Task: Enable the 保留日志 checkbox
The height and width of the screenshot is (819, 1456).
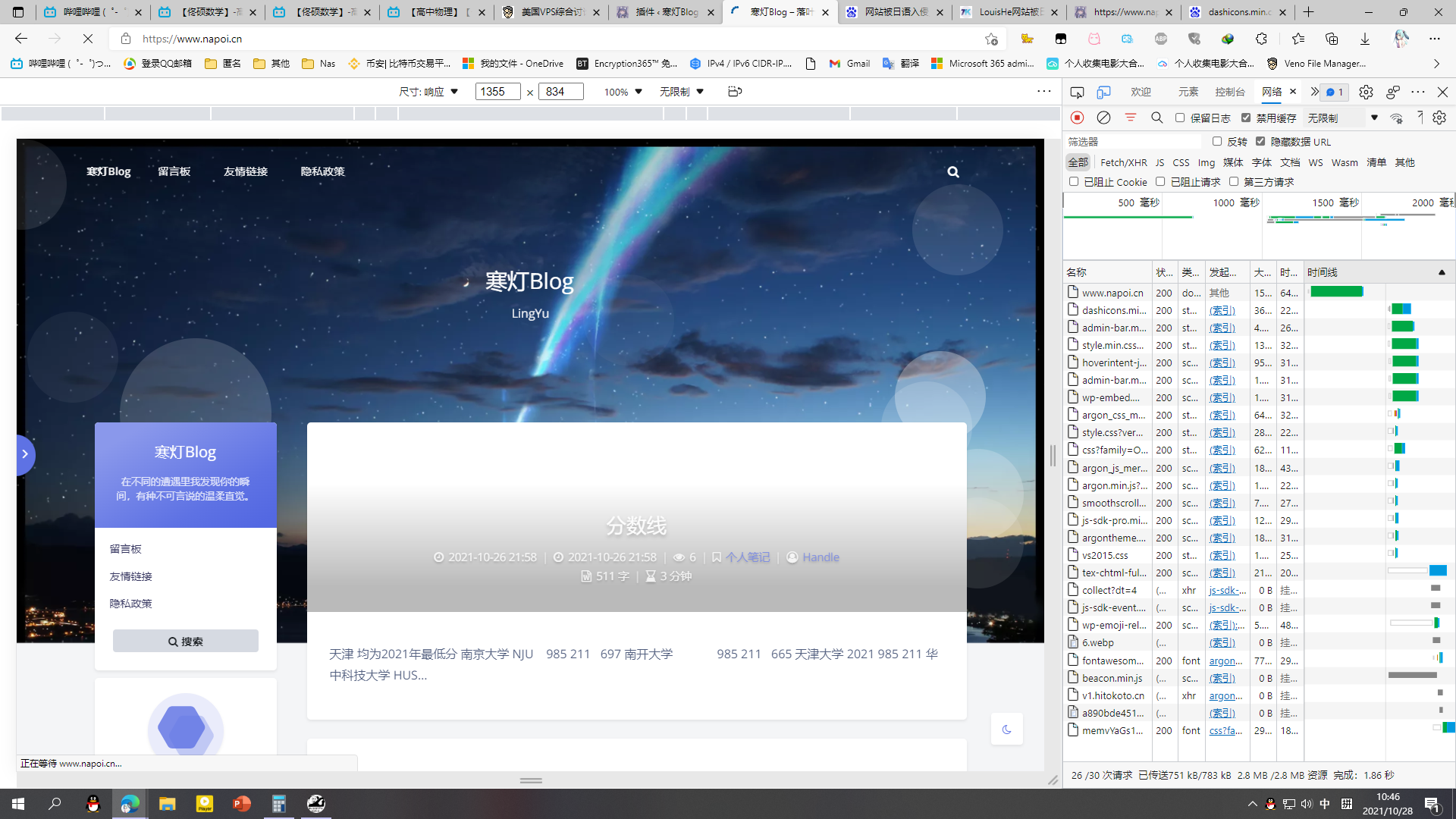Action: [1180, 118]
